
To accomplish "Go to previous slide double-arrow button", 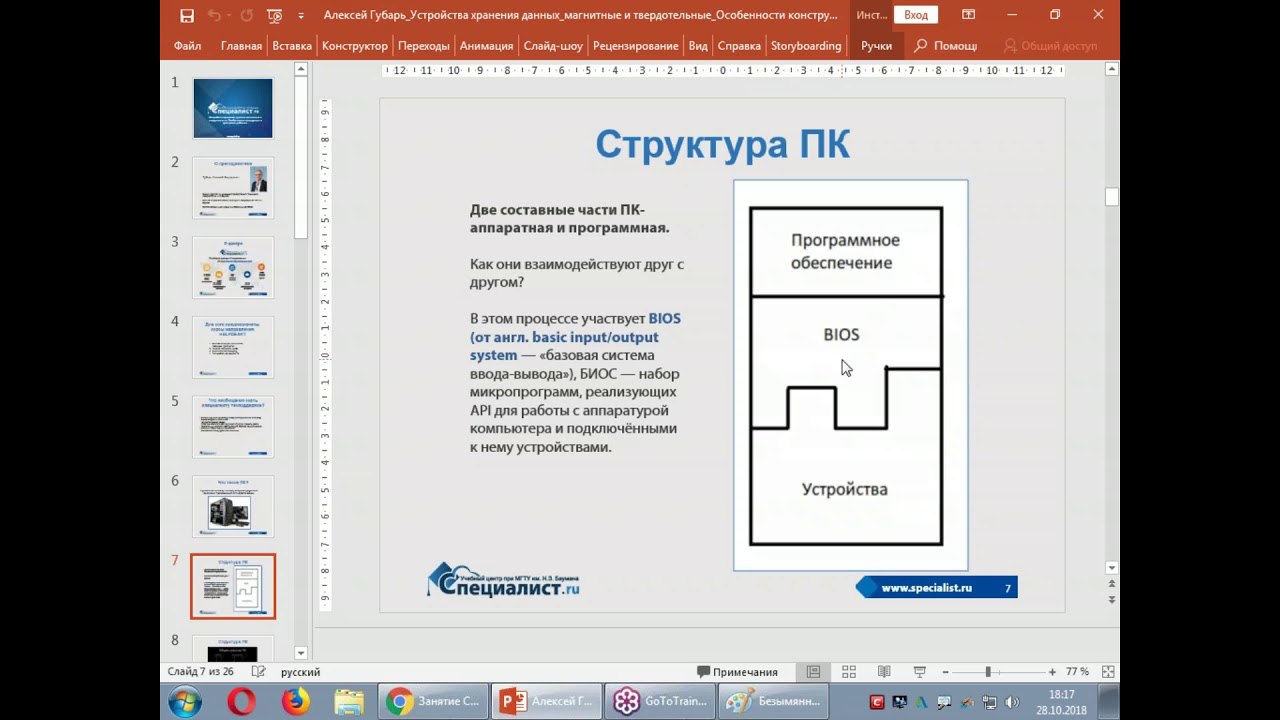I will [x=1112, y=585].
